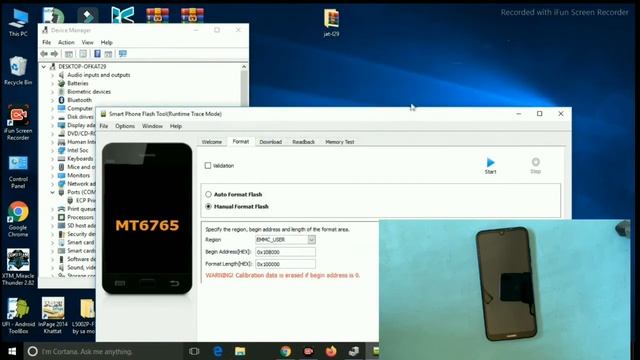
Task: Open Device Manager Action menu
Action: [66, 42]
